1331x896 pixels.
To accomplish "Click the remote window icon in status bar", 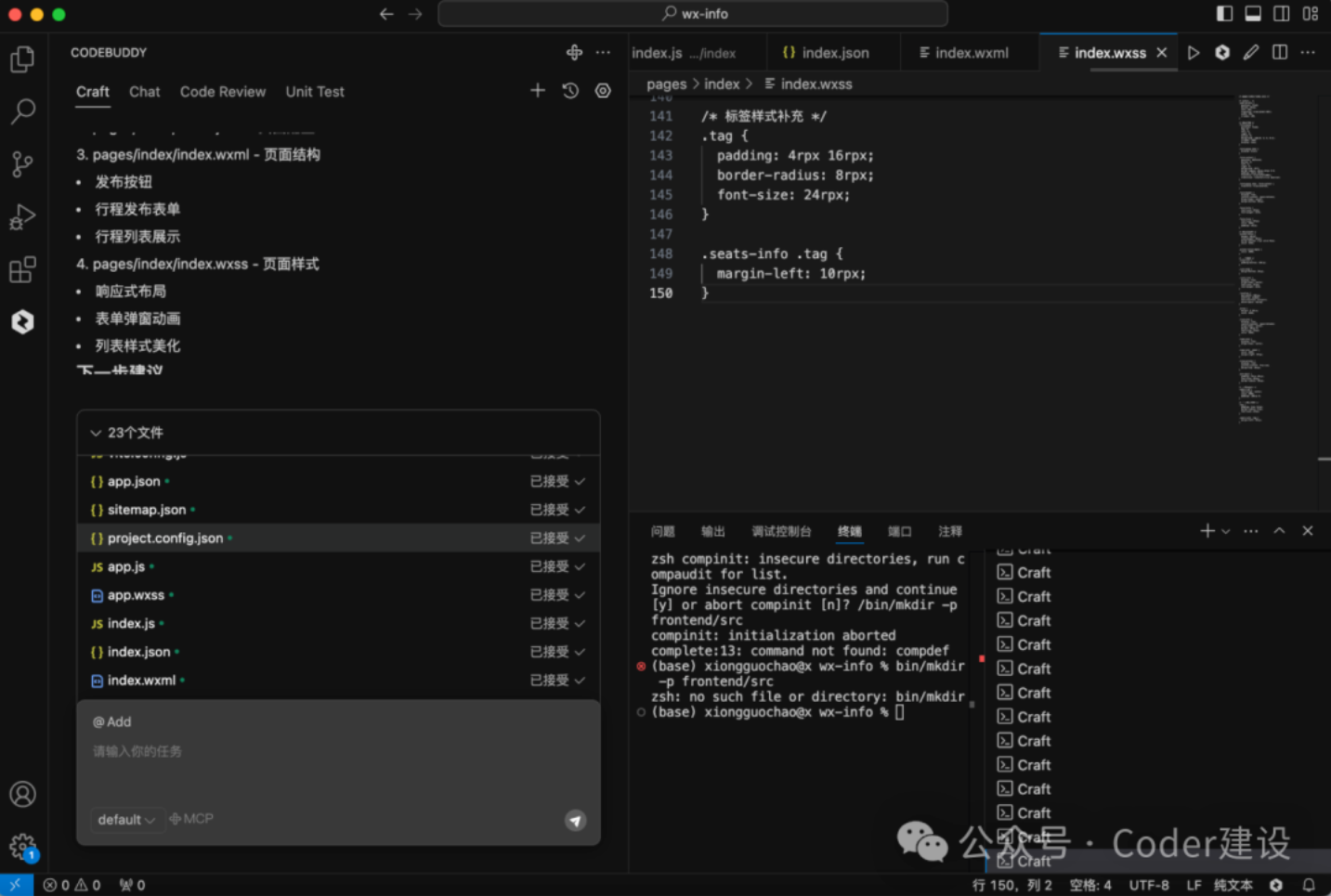I will click(x=16, y=885).
